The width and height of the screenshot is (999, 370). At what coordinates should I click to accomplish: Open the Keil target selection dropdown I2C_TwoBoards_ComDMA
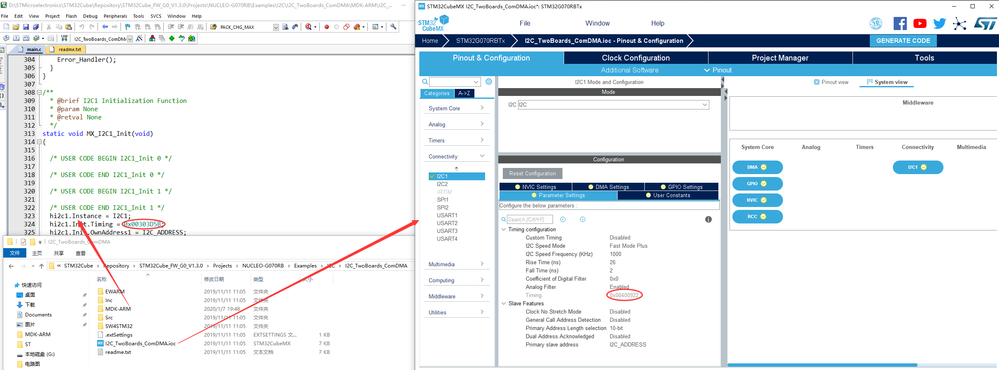pos(130,39)
